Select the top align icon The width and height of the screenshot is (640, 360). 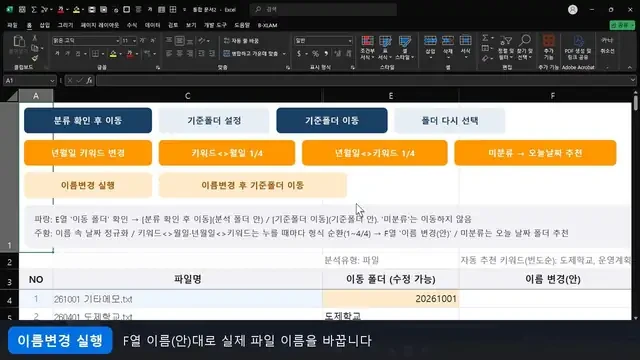click(x=169, y=41)
